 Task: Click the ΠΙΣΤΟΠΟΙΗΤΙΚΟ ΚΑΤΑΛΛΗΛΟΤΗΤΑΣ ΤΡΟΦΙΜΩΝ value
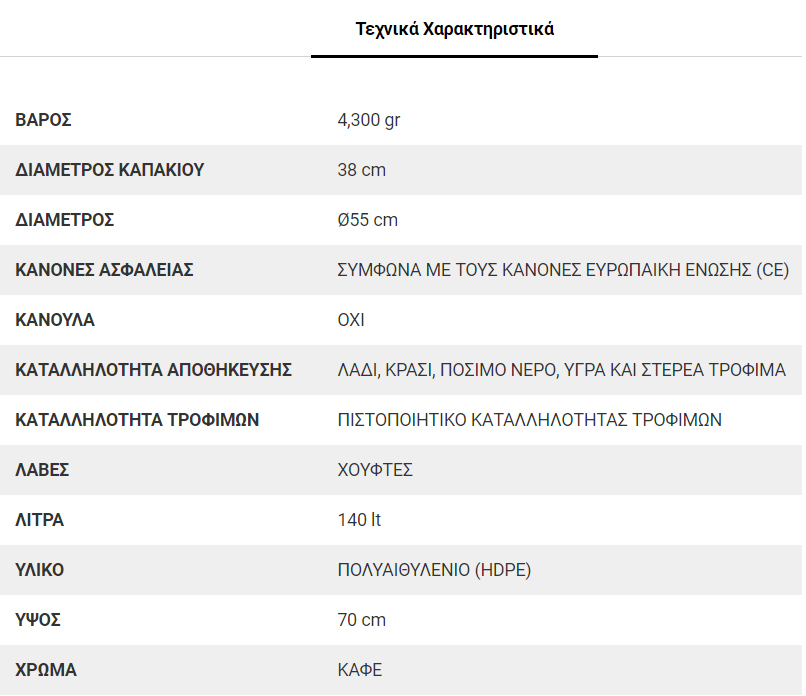click(529, 419)
